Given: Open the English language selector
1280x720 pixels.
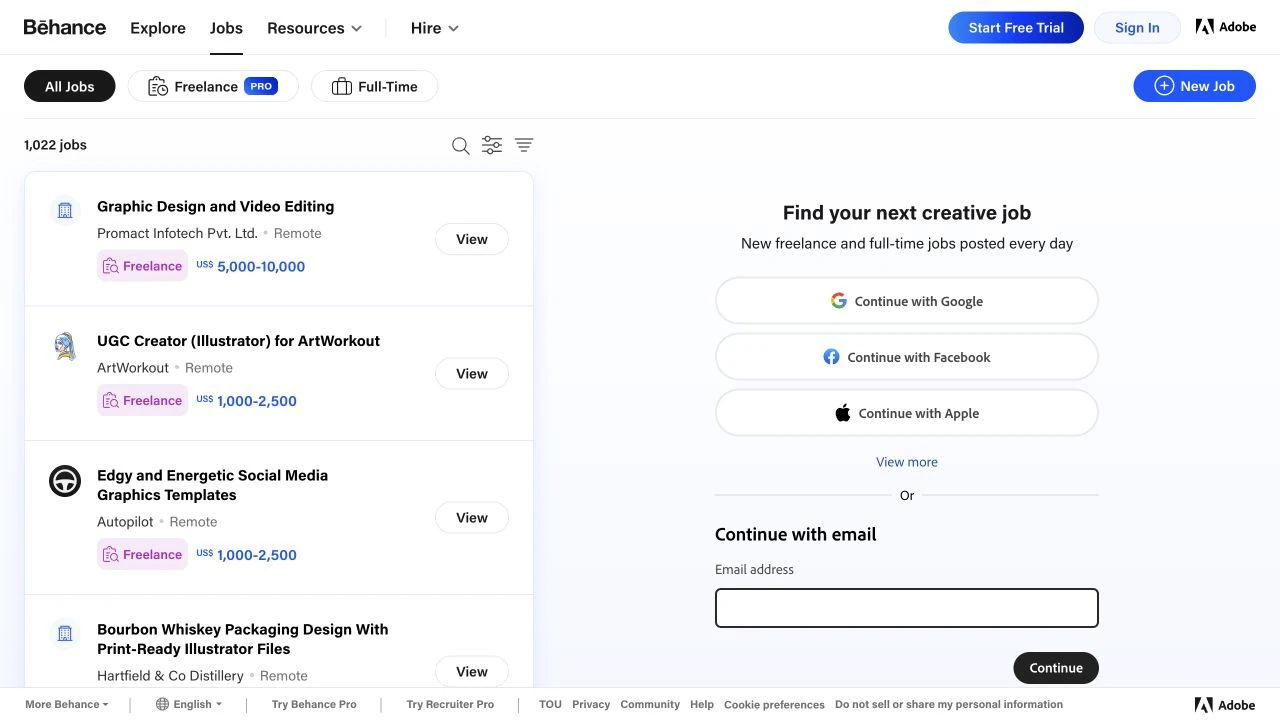Looking at the screenshot, I should 189,704.
